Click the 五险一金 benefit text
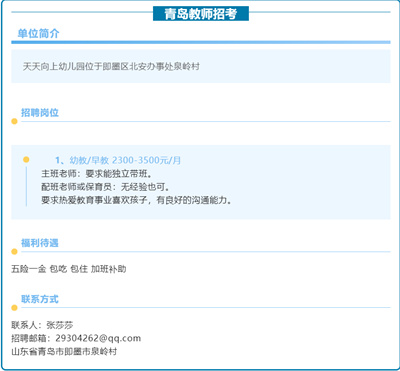Viewport: 400px width, 371px height. 29,269
